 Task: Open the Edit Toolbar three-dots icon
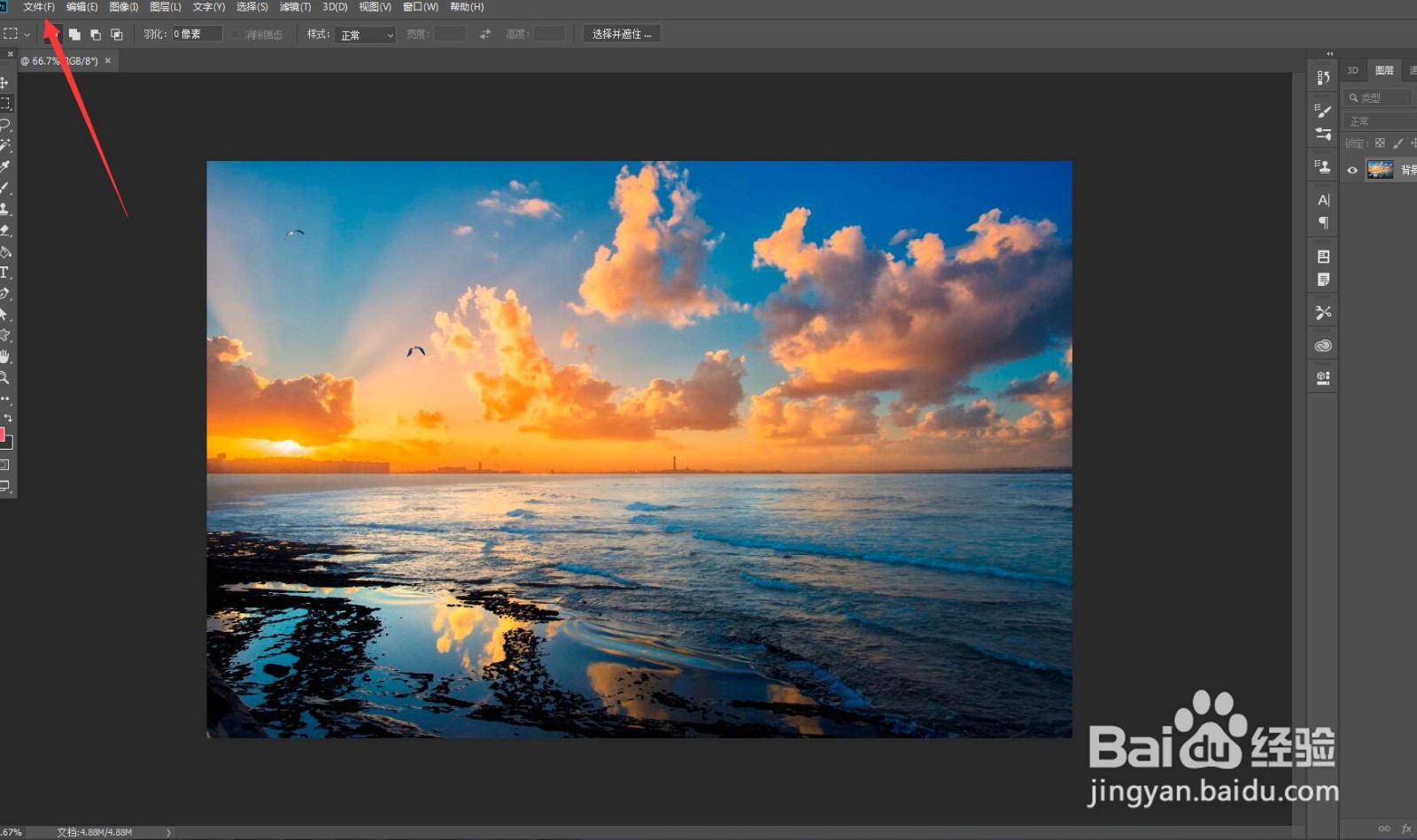(x=5, y=399)
